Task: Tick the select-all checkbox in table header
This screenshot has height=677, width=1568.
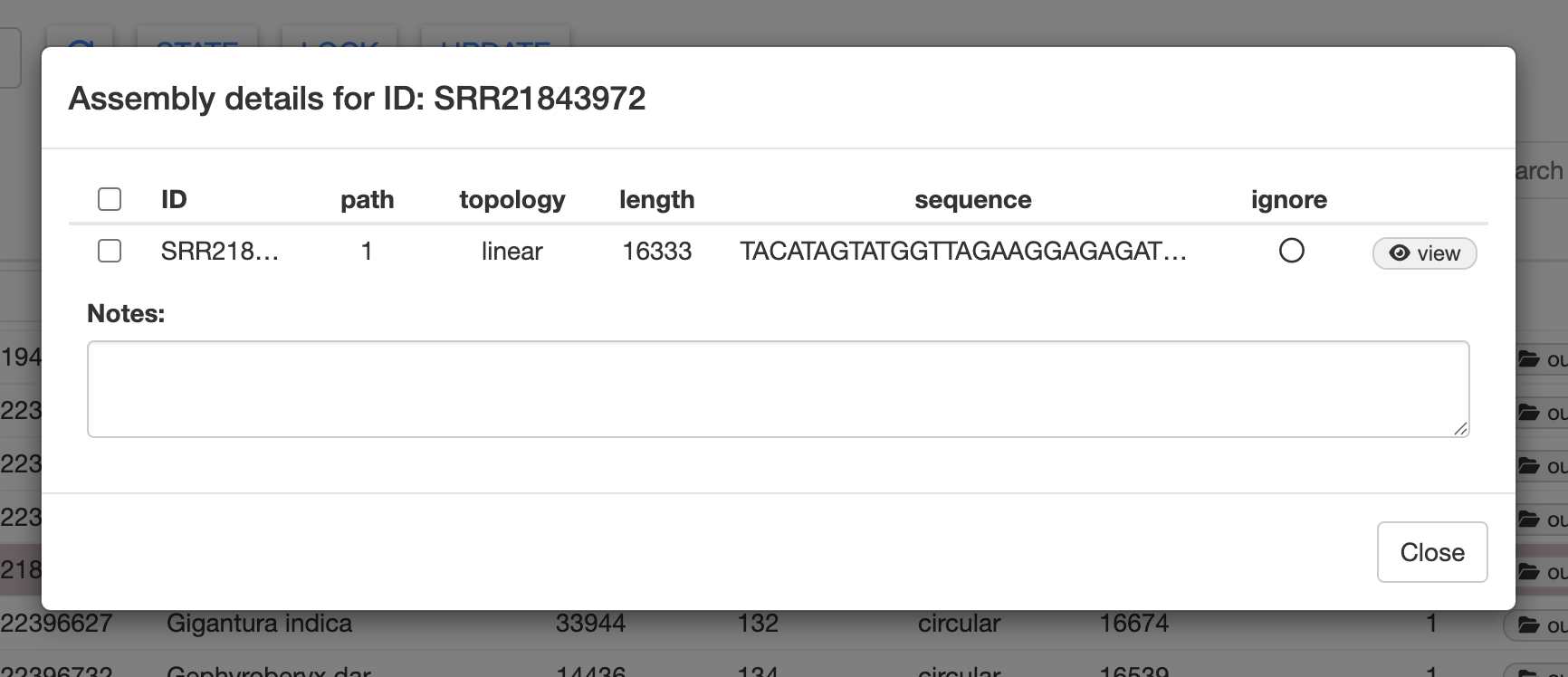Action: click(x=110, y=199)
